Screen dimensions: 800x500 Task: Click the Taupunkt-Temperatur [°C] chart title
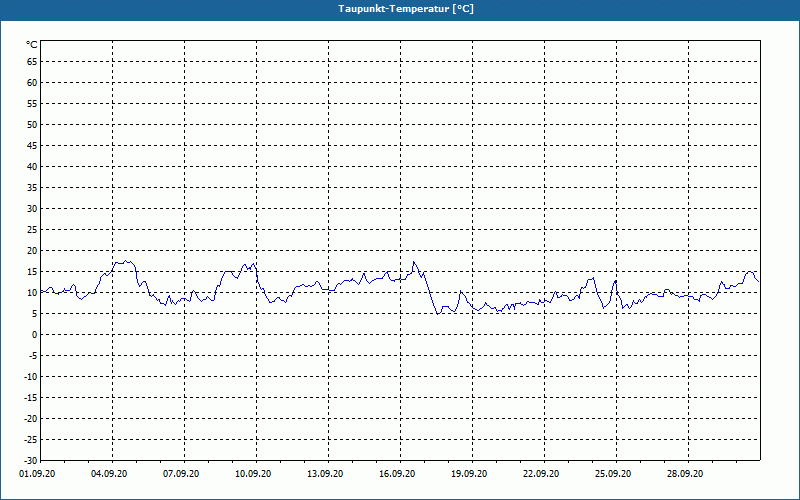tap(406, 9)
